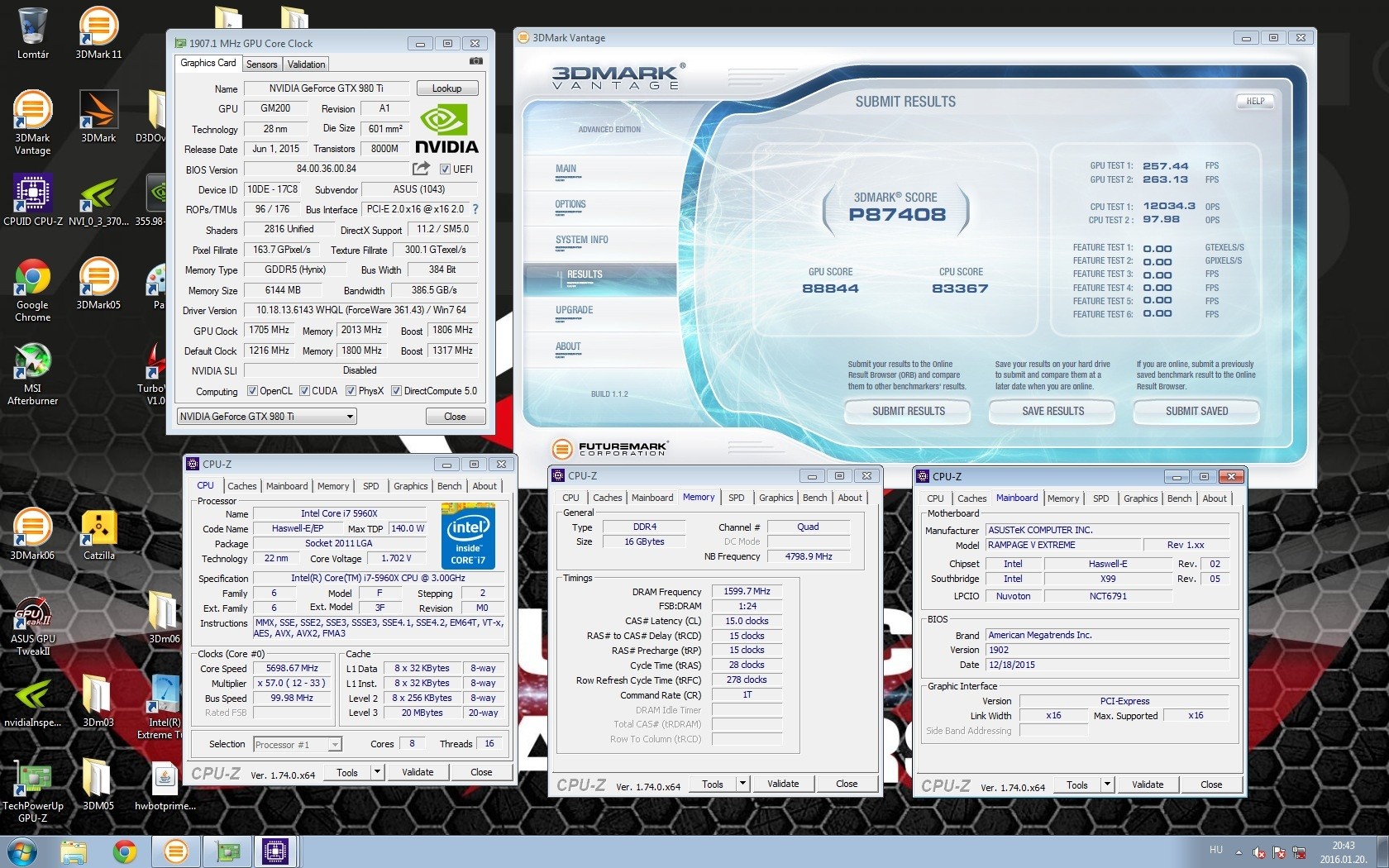Open Caches tab in left CPU-Z window
This screenshot has height=868, width=1389.
(x=242, y=486)
